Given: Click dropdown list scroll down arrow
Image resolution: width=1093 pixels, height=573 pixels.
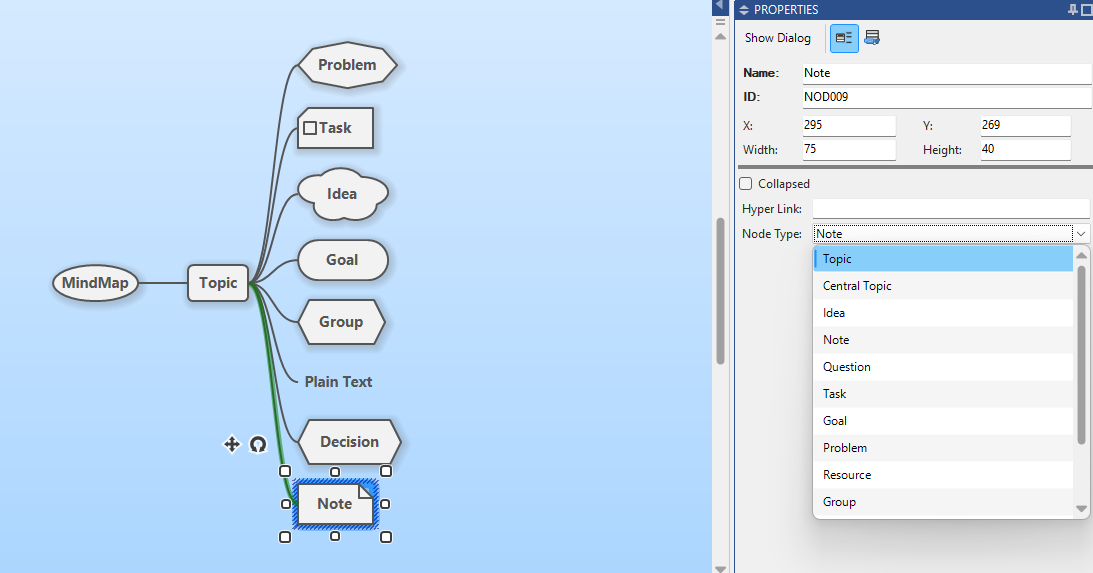Looking at the screenshot, I should coord(1081,509).
